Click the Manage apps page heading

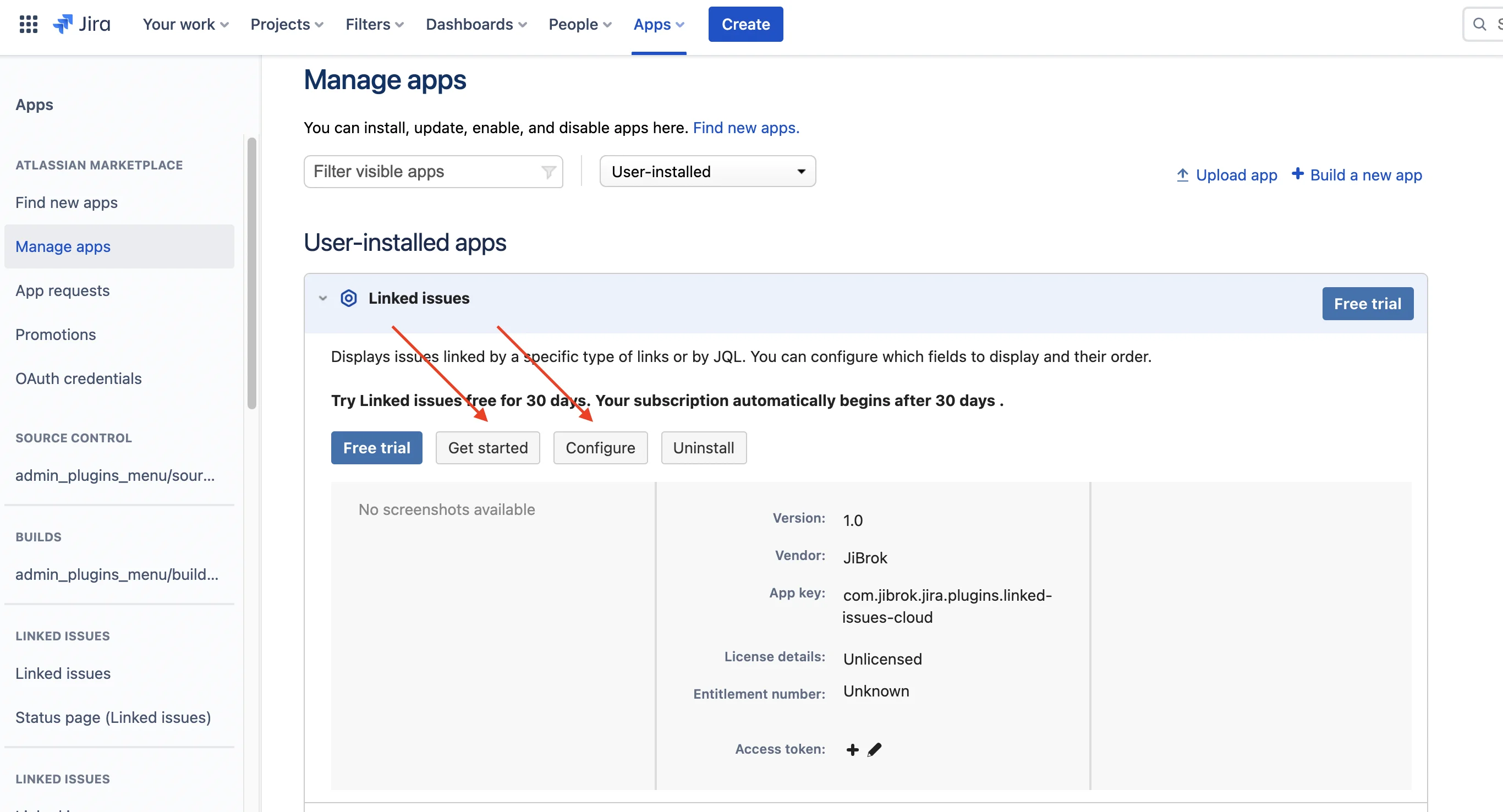385,79
